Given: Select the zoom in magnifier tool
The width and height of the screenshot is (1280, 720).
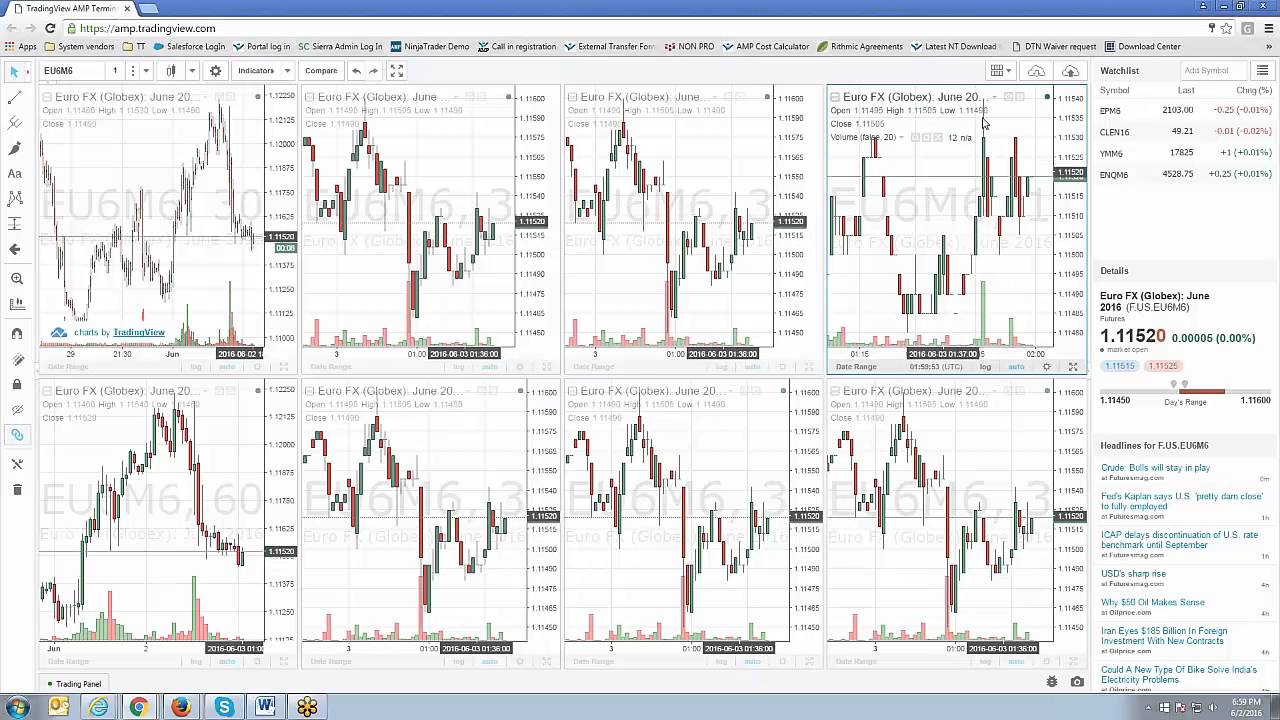Looking at the screenshot, I should tap(16, 279).
